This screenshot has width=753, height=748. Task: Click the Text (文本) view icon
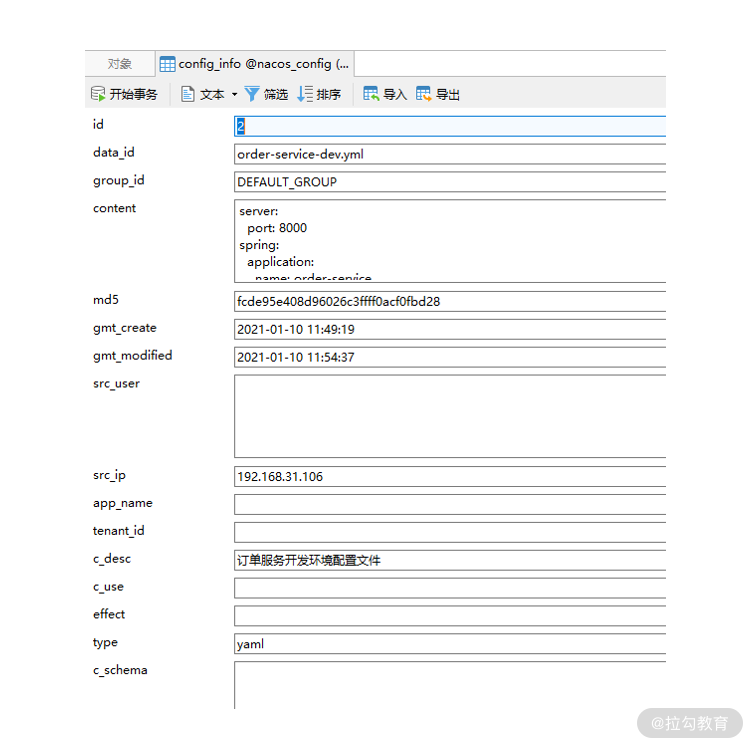pos(188,94)
